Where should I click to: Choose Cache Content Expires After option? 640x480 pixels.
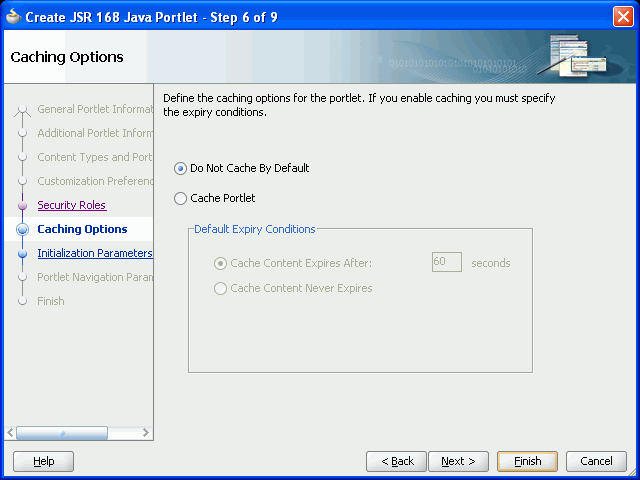pos(220,263)
